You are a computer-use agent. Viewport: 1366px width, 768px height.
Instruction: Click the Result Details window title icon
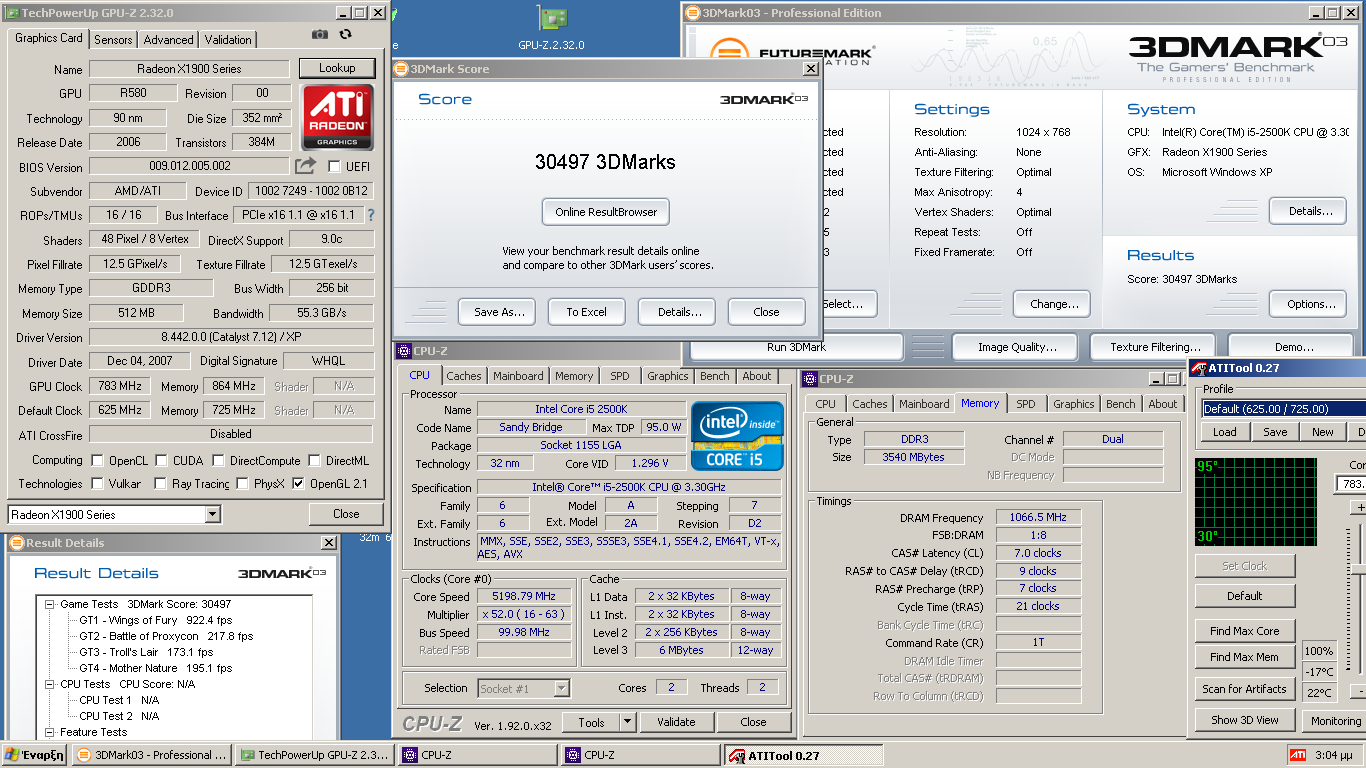16,543
